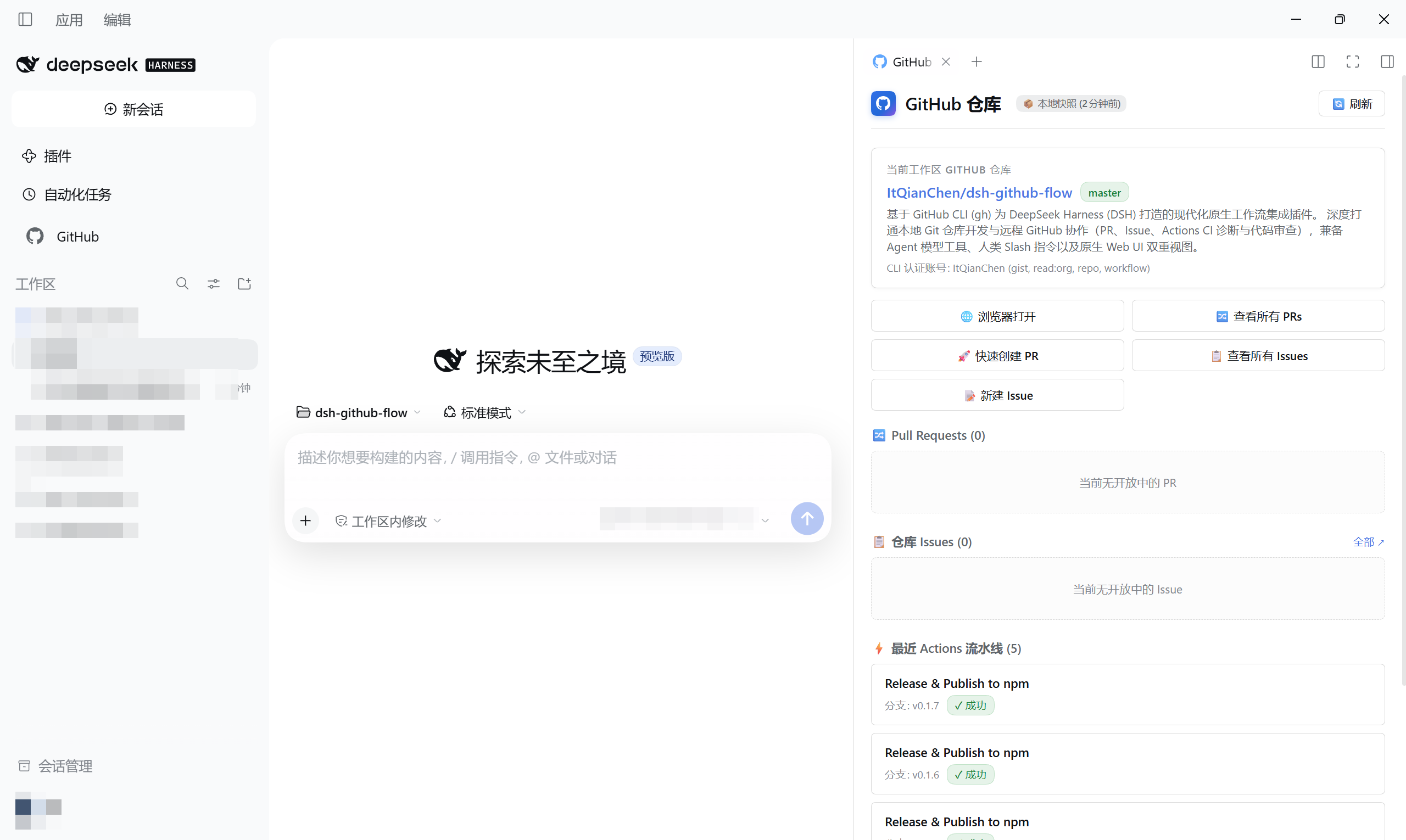This screenshot has height=840, width=1406.
Task: Click the right panel vertical scrollbar
Action: click(x=1403, y=379)
